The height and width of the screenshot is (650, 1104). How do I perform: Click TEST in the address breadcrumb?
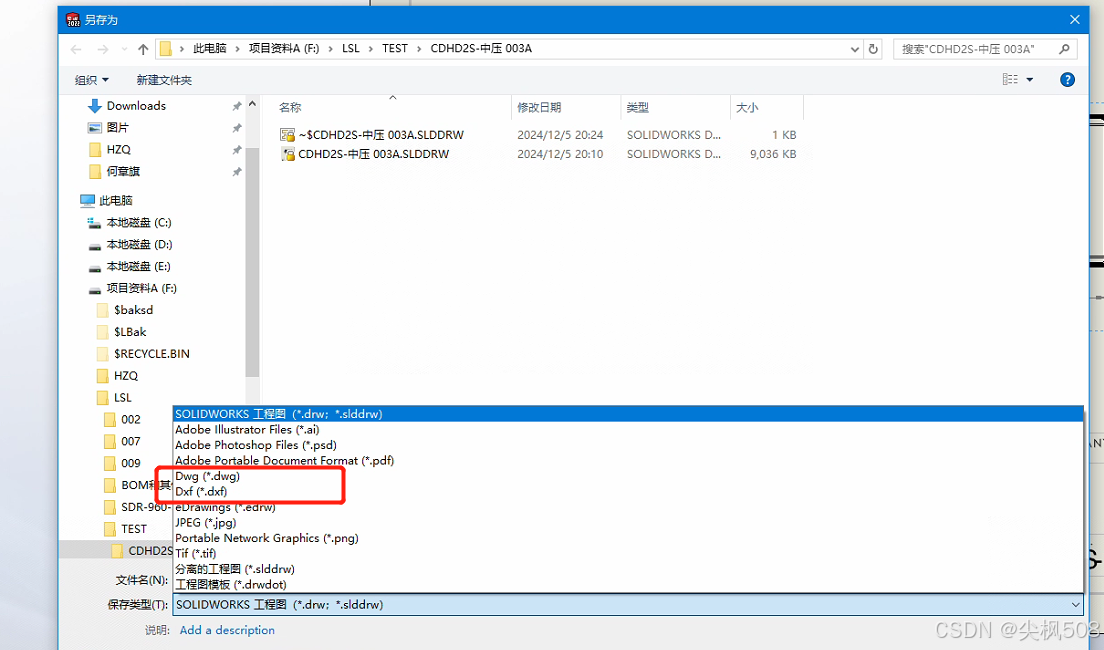[395, 49]
